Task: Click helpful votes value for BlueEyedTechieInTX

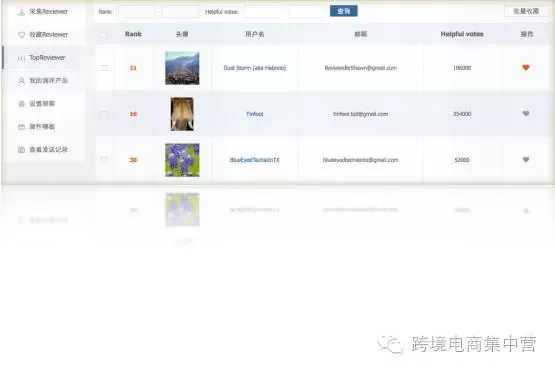Action: click(x=462, y=160)
